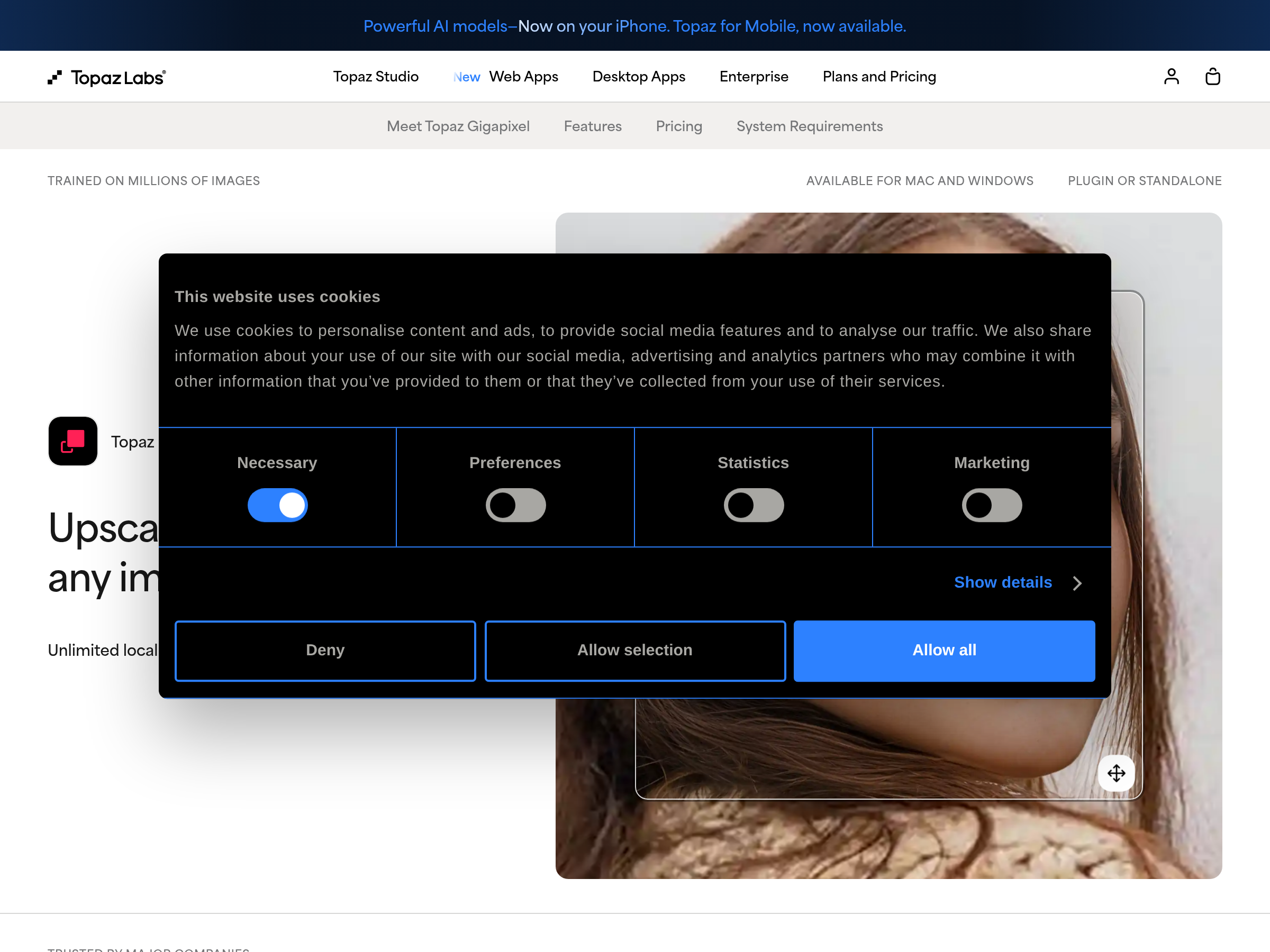Screen dimensions: 1270x952
Task: Open the Topaz for Mobile banner link
Action: 635,26
